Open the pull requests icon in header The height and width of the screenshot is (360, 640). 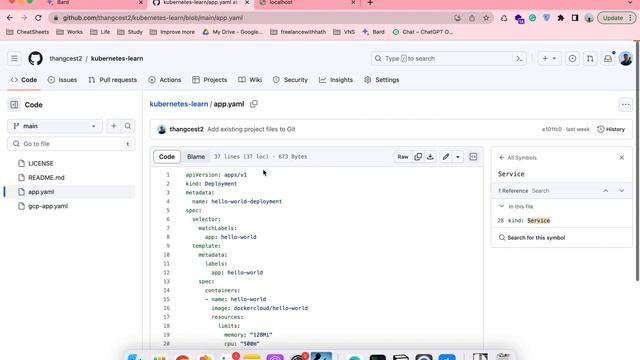pyautogui.click(x=590, y=59)
